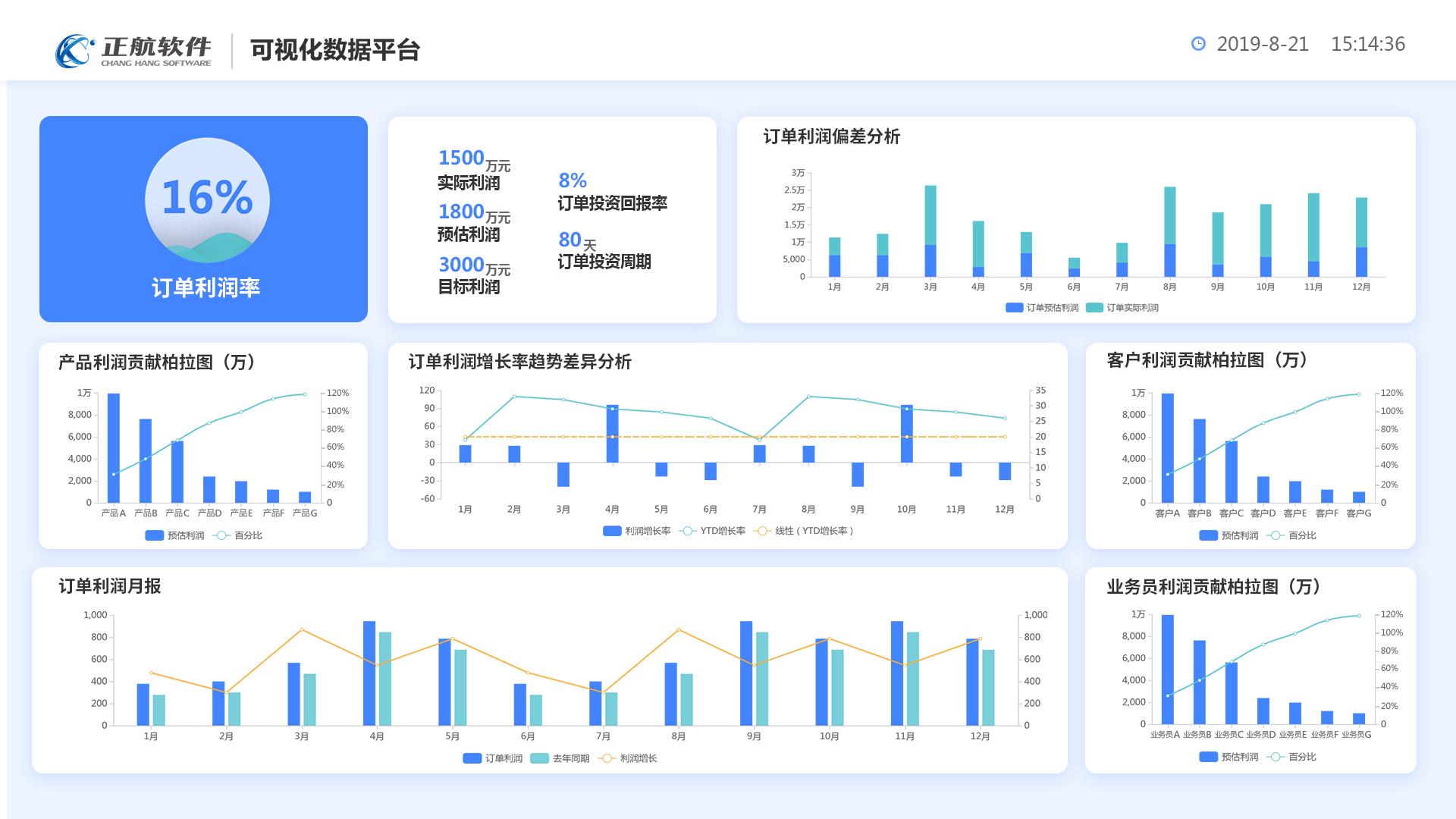The image size is (1456, 819).
Task: Click the clock icon beside date
Action: [1198, 44]
